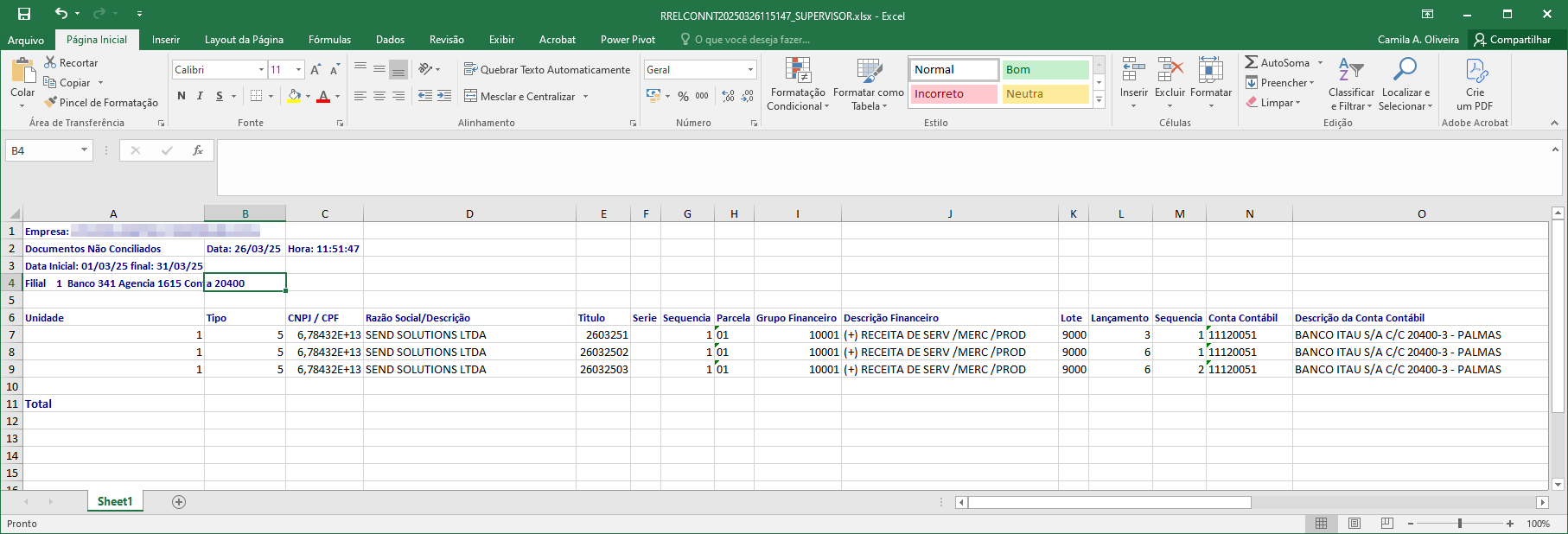Apply borders using the border icon

coord(257,96)
